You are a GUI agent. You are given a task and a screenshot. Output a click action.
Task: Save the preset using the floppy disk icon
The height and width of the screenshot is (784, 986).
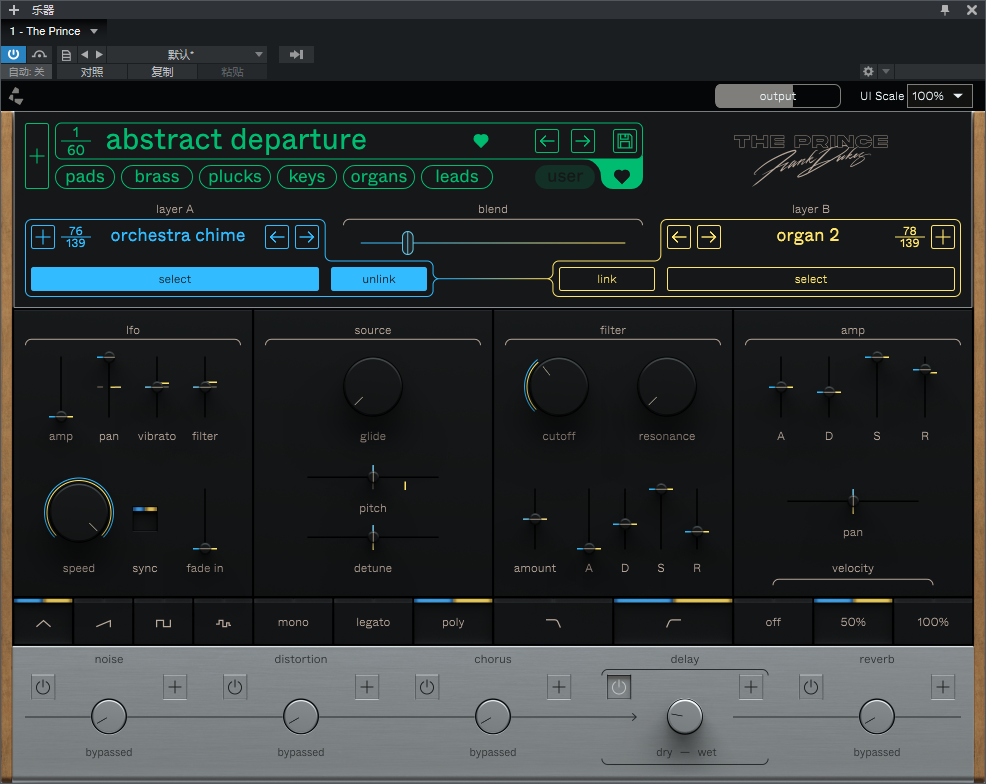pyautogui.click(x=624, y=141)
